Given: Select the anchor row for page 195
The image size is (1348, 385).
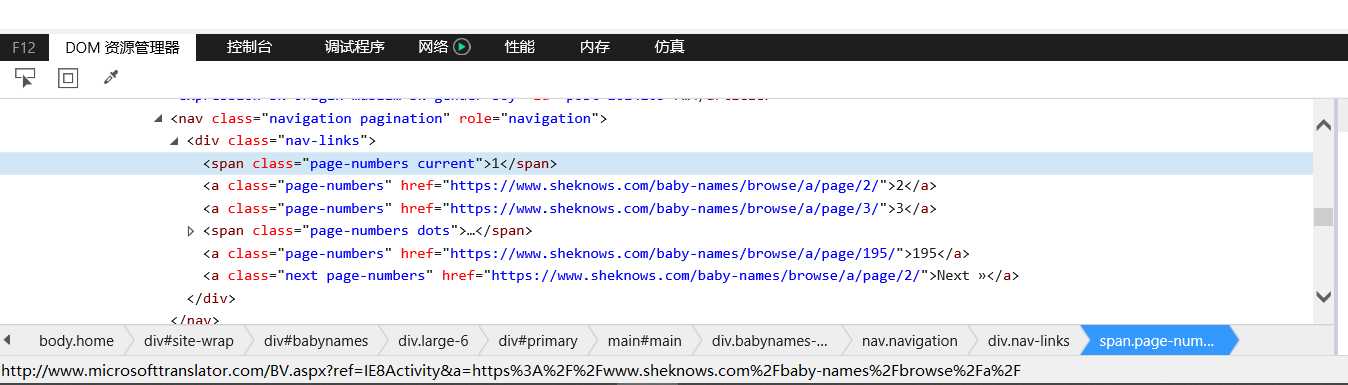Looking at the screenshot, I should (656, 253).
